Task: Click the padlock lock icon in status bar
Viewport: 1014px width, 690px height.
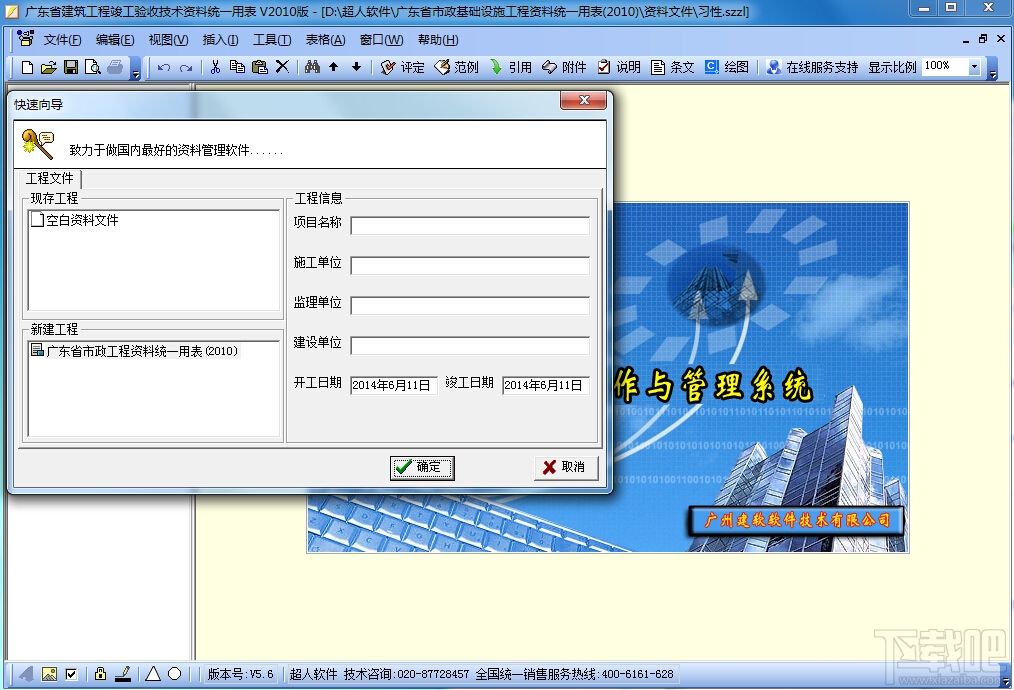Action: coord(100,674)
